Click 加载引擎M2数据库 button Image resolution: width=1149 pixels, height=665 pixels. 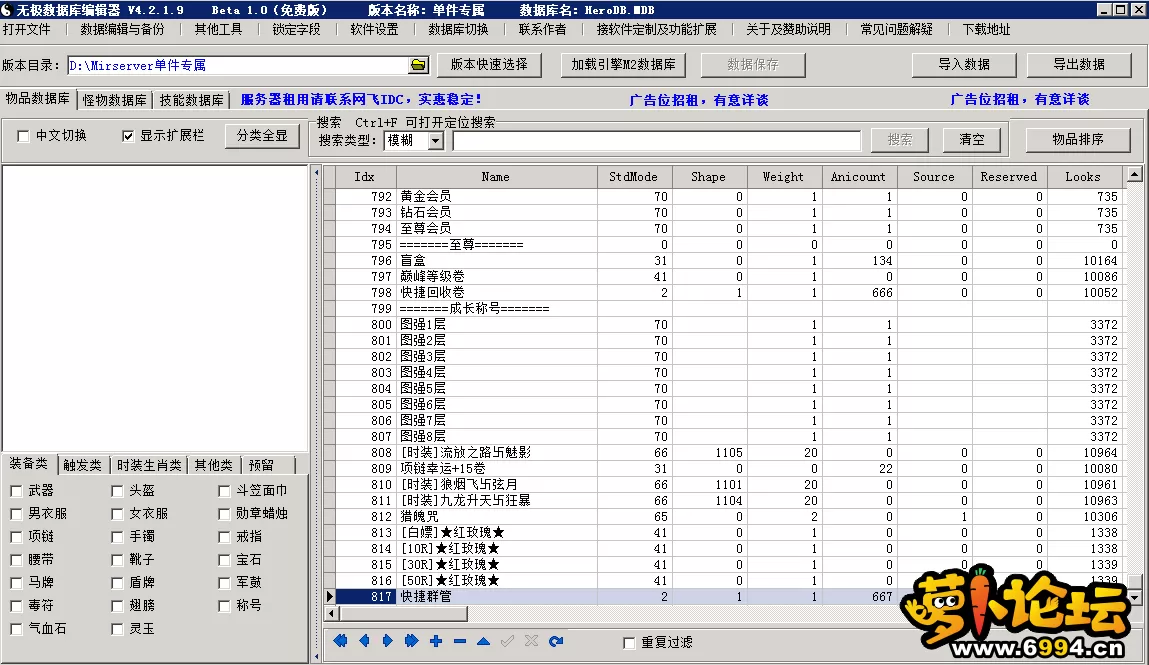click(624, 64)
